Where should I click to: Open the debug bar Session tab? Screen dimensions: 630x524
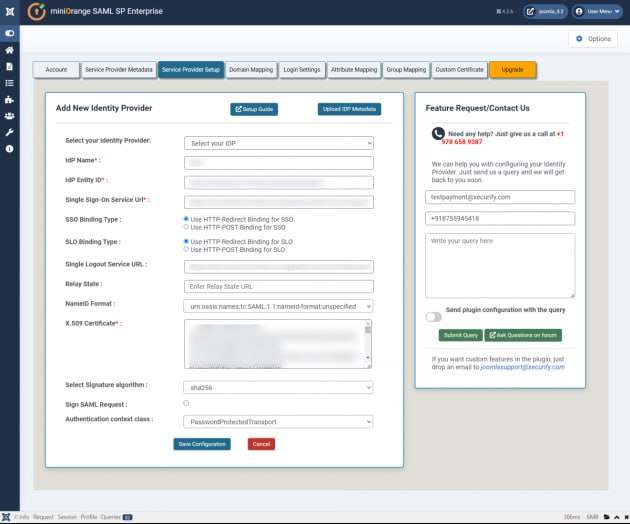tap(67, 517)
